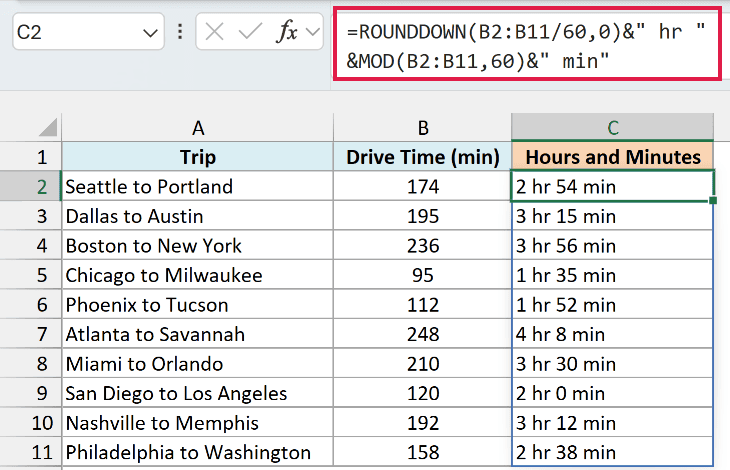Click the Cancel (X) formula icon

coord(215,32)
